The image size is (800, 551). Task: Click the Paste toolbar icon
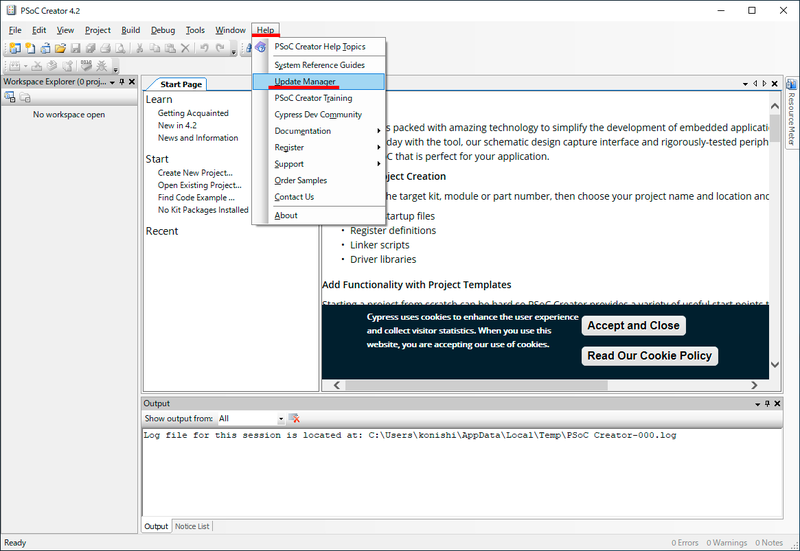click(x=170, y=48)
